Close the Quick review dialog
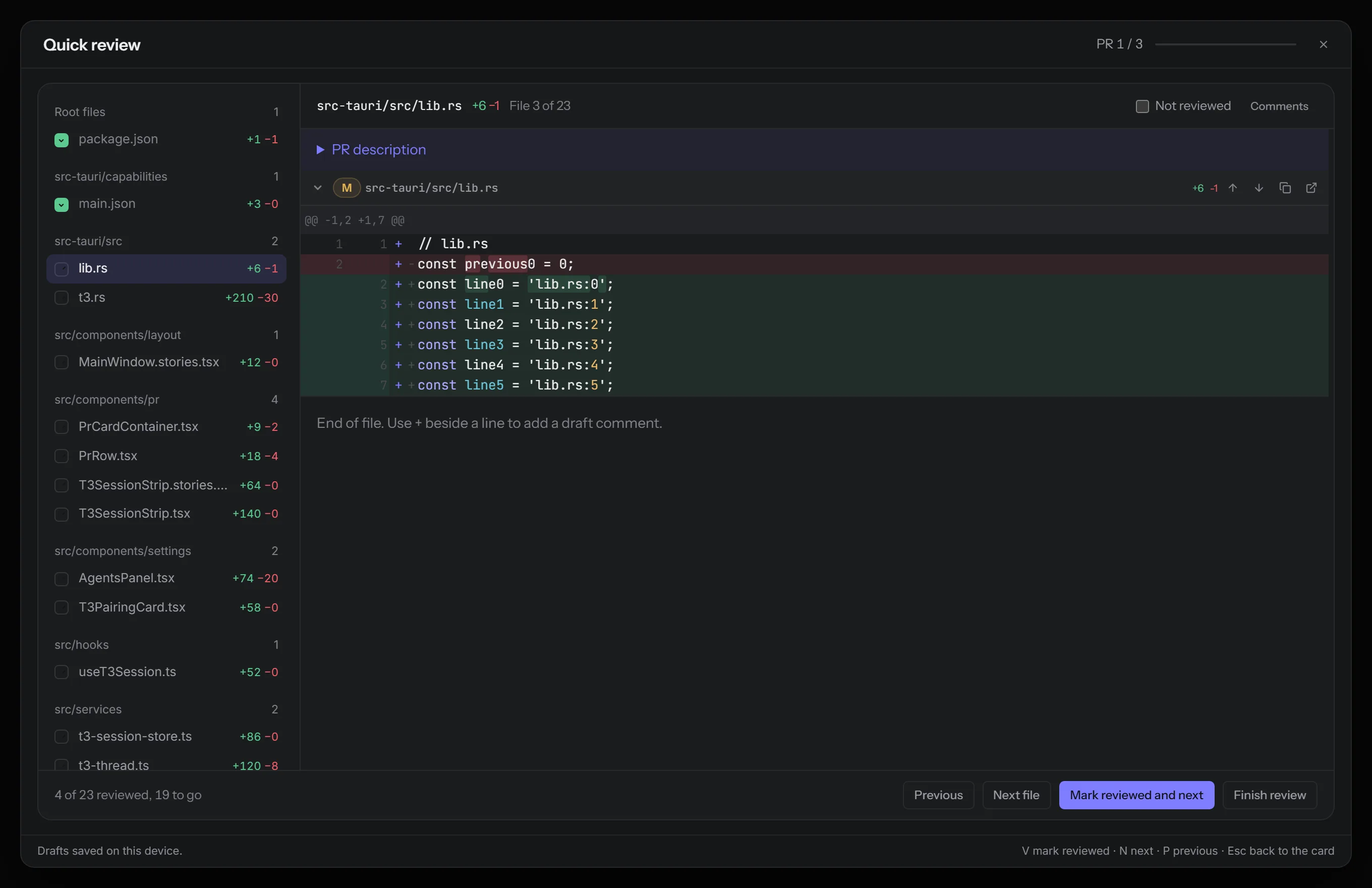Viewport: 1372px width, 888px height. (1324, 44)
